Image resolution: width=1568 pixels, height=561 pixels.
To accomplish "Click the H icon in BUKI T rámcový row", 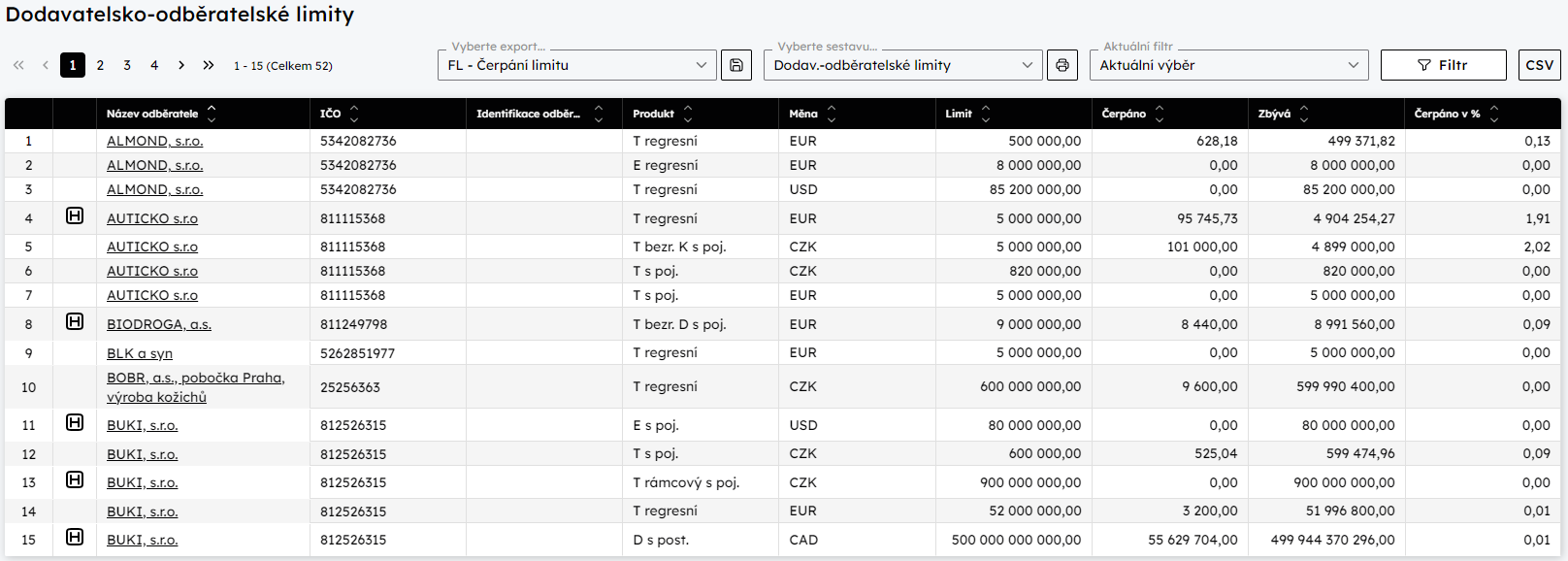I will (x=75, y=479).
